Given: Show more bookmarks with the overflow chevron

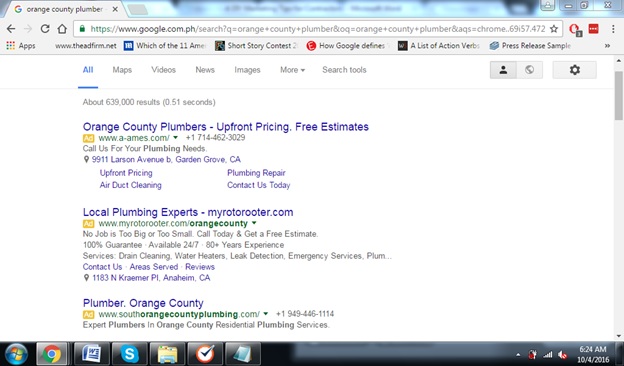Looking at the screenshot, I should click(x=607, y=46).
